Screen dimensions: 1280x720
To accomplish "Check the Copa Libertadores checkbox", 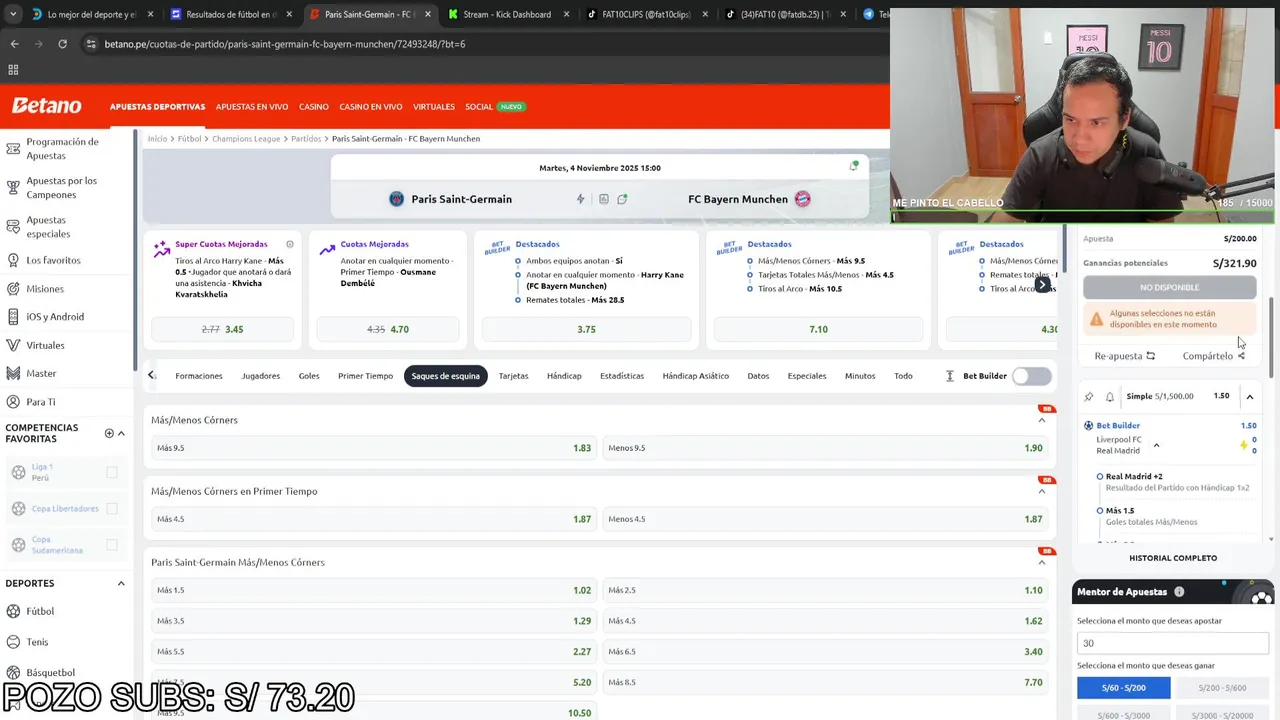I will click(x=111, y=508).
